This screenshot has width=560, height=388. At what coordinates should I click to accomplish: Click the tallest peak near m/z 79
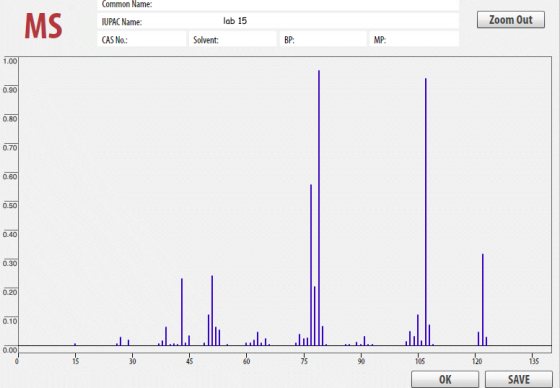[x=319, y=208]
